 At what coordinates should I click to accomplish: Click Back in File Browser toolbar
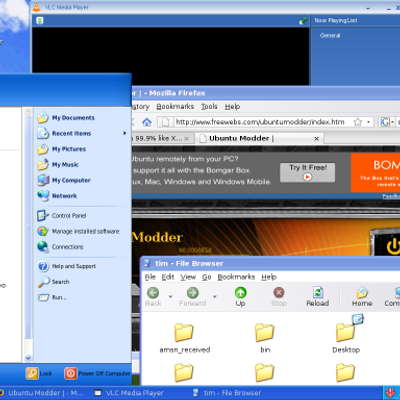(x=153, y=297)
